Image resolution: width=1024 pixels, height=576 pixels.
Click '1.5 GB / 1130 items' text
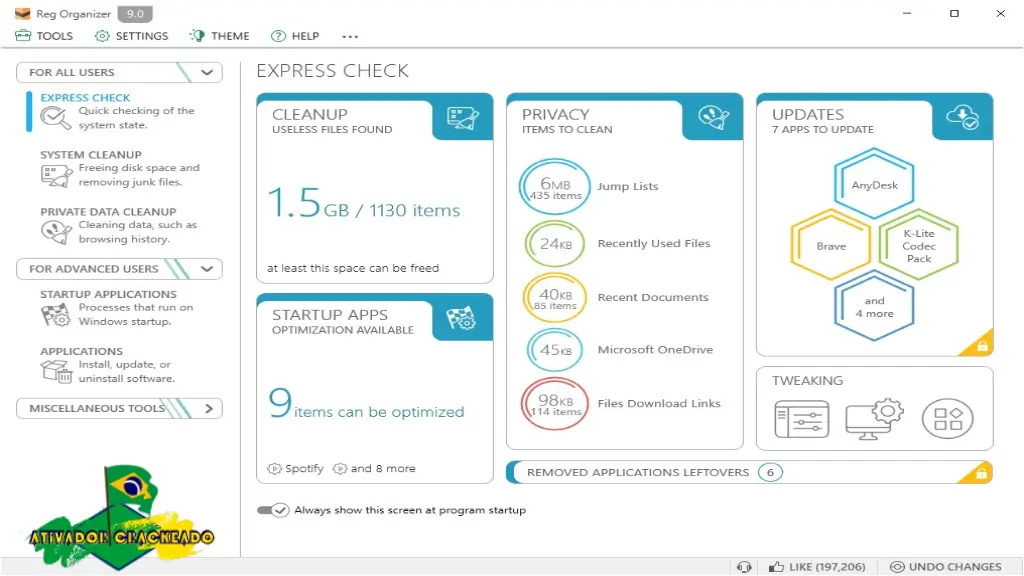pyautogui.click(x=364, y=202)
